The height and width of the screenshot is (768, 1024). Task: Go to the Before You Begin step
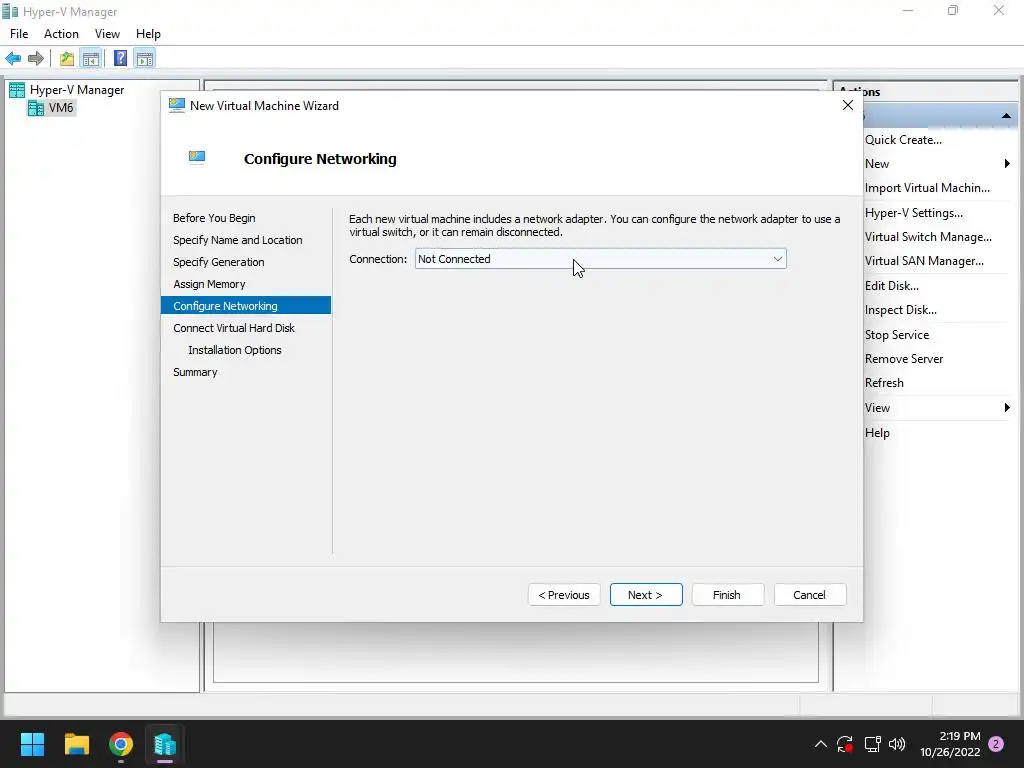(214, 218)
